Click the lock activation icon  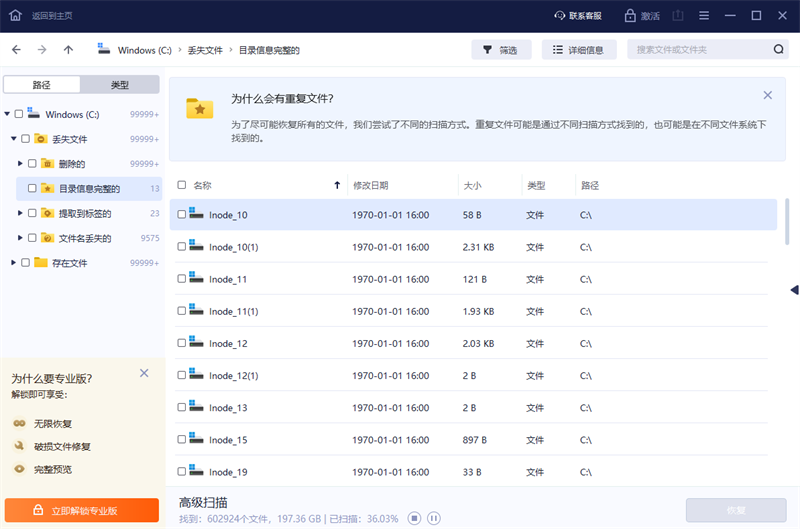coord(631,16)
